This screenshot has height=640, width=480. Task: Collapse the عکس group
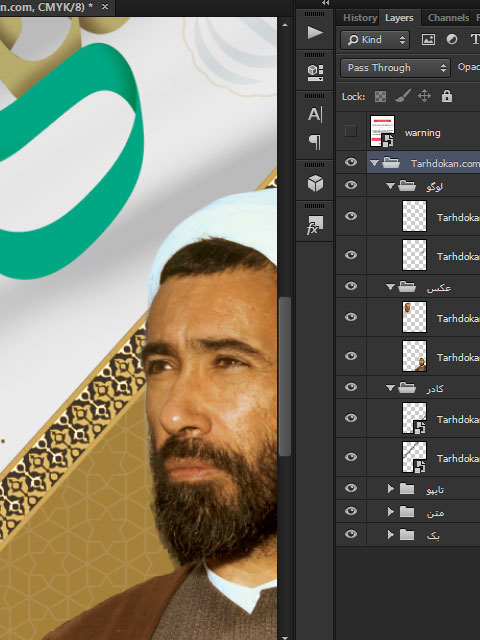coord(390,287)
